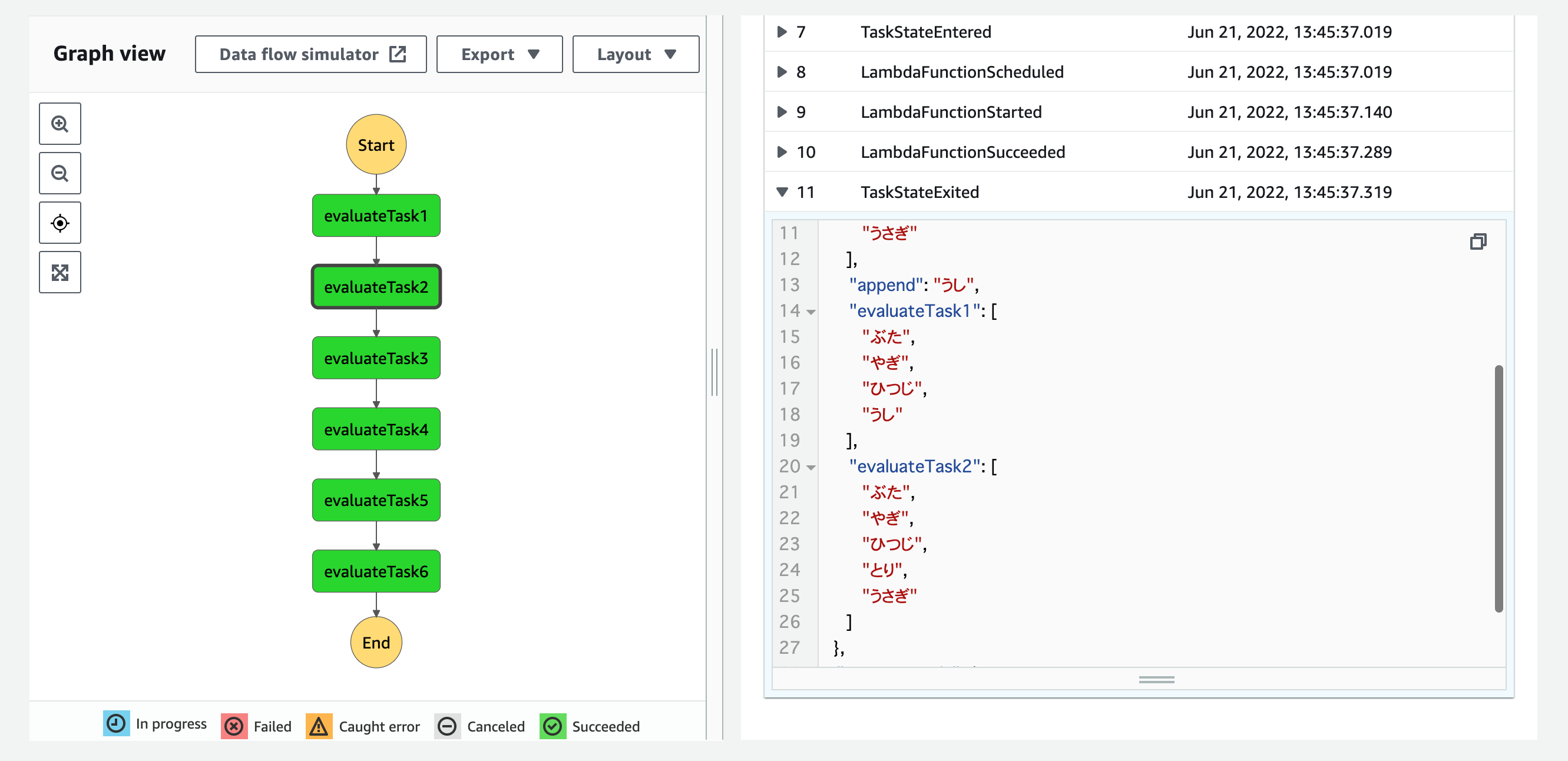Copy the JSON output using the copy icon

pyautogui.click(x=1478, y=241)
